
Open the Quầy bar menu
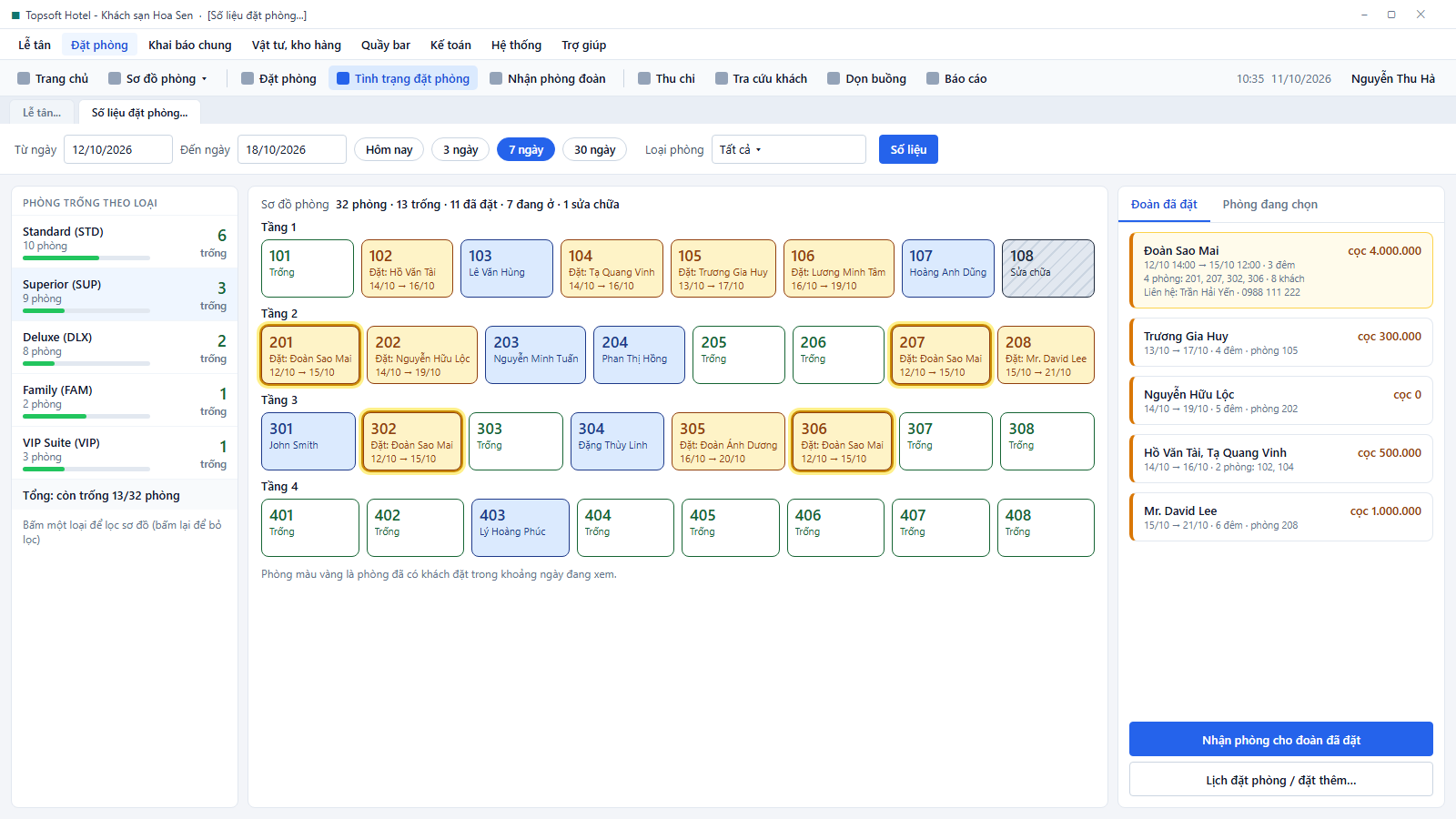click(x=386, y=45)
